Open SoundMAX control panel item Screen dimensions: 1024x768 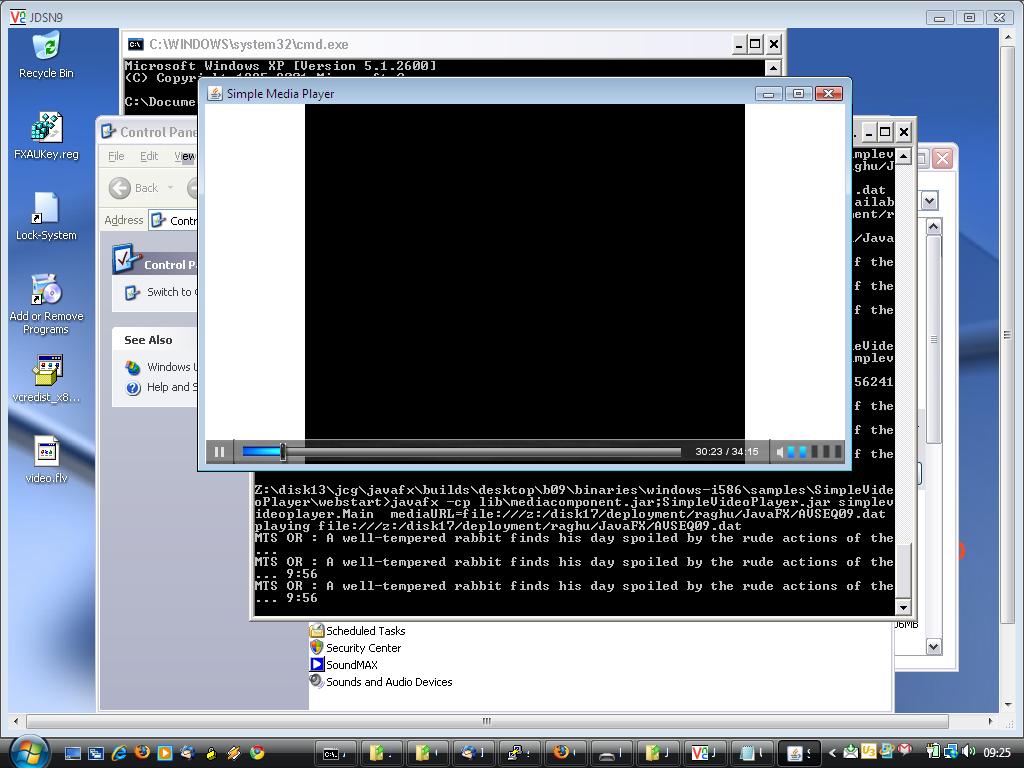coord(350,665)
